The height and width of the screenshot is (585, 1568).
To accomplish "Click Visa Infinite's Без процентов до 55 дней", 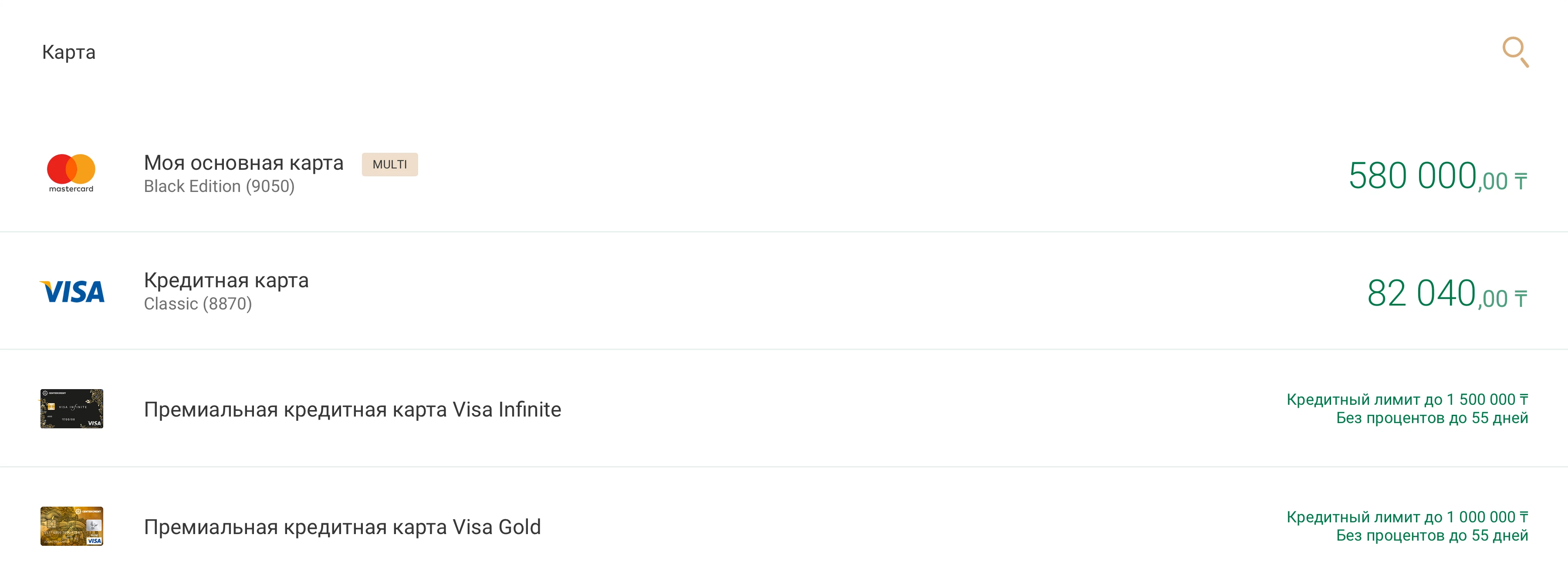I will pyautogui.click(x=1432, y=418).
